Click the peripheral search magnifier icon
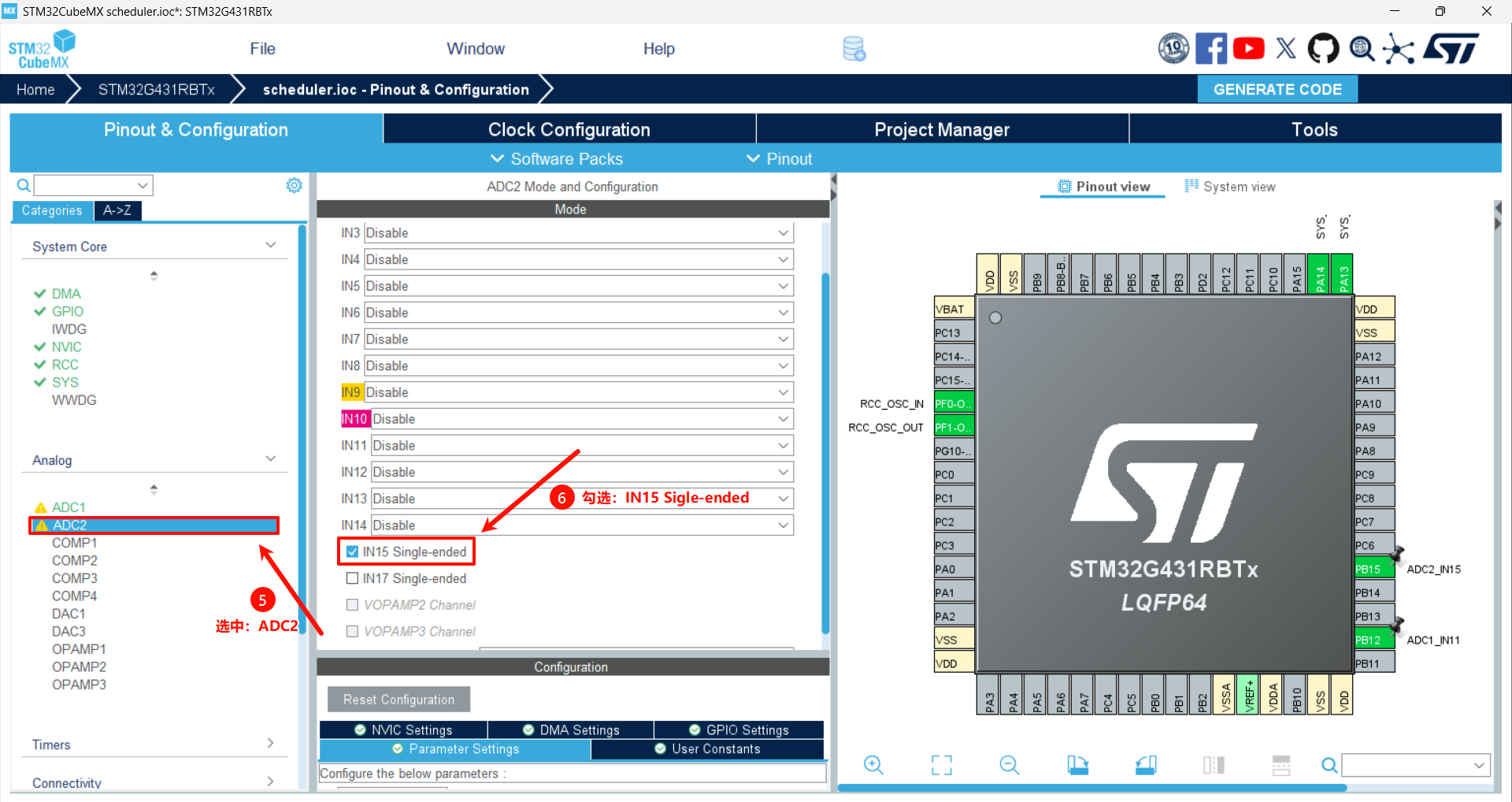 [24, 185]
